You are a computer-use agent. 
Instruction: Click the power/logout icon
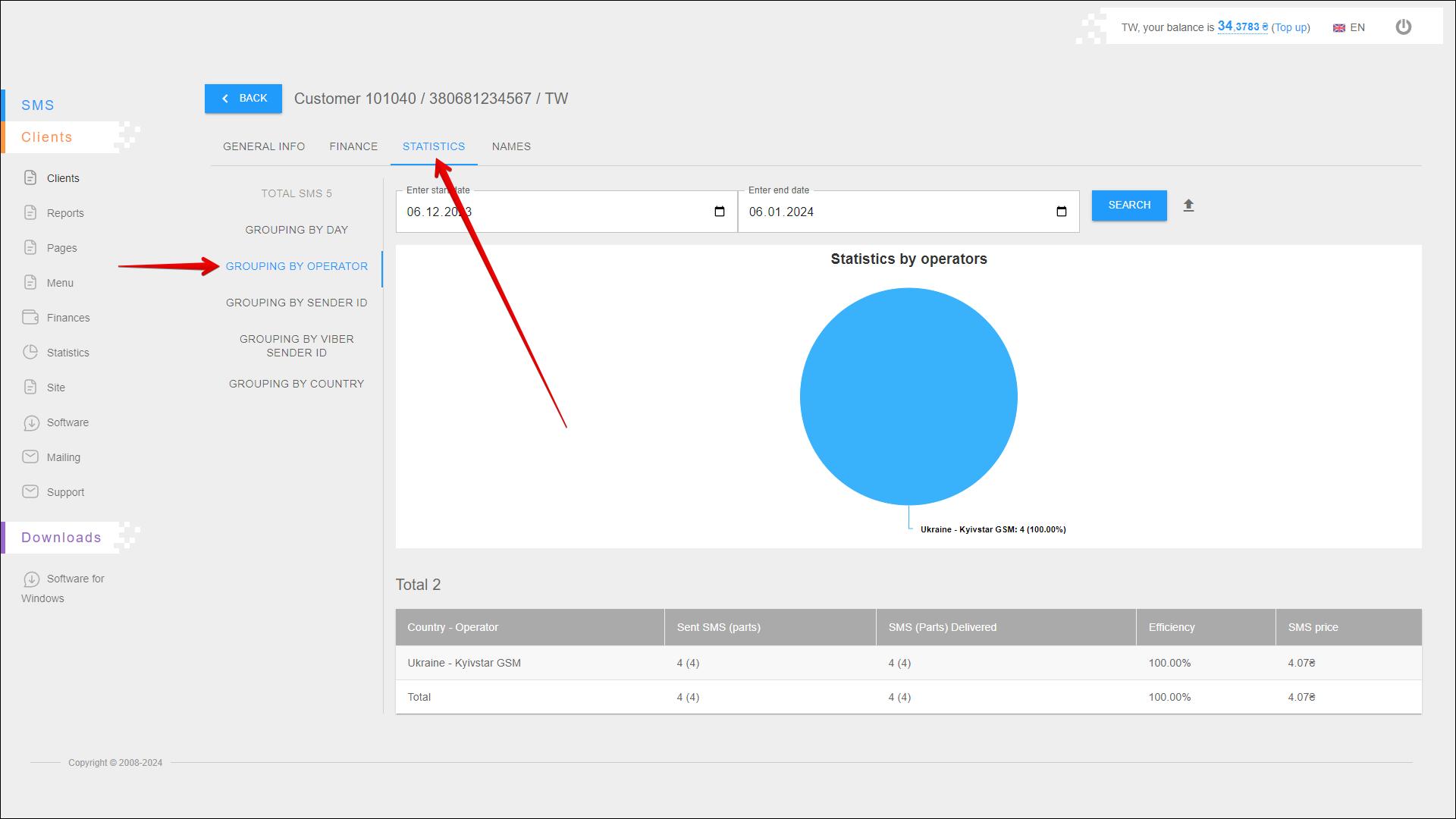1403,27
